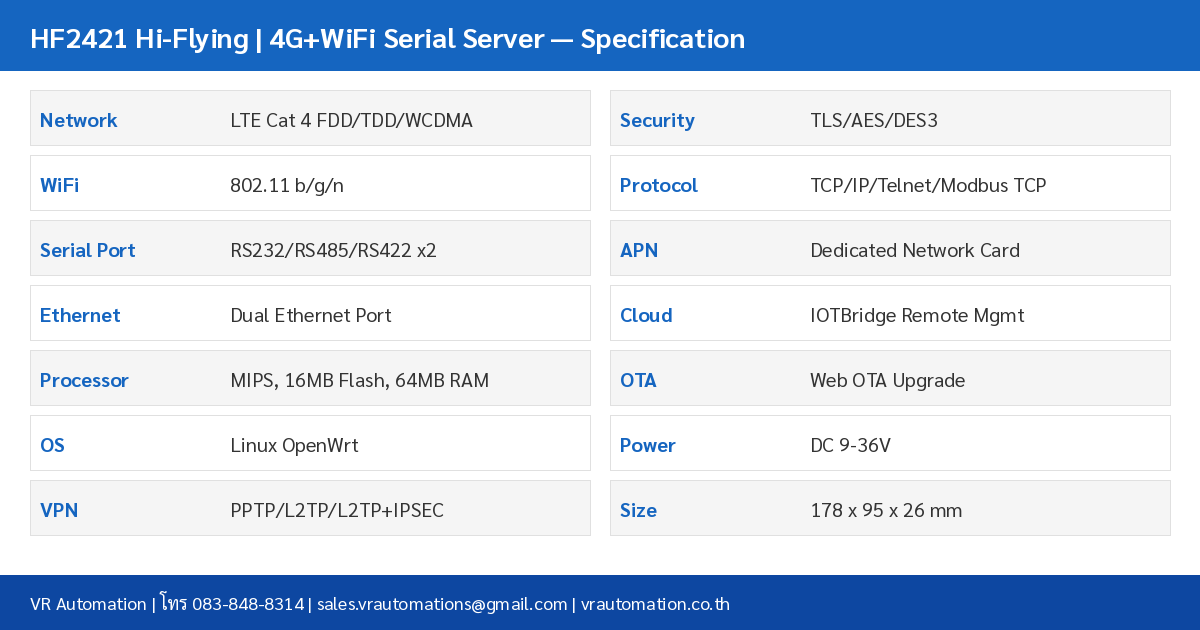Click the Network specification label
This screenshot has width=1200, height=630.
pos(78,120)
